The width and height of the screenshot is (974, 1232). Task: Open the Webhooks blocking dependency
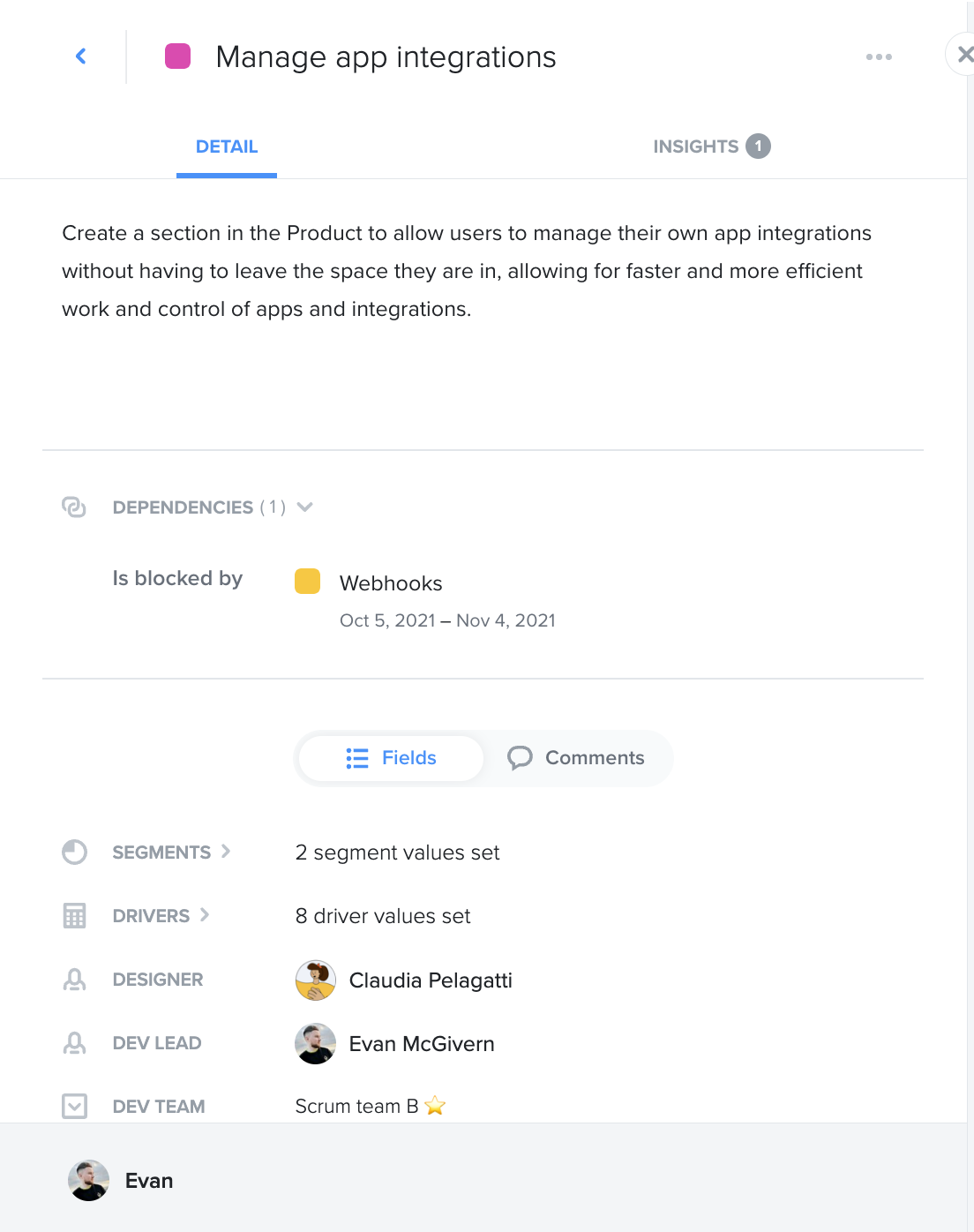(391, 583)
